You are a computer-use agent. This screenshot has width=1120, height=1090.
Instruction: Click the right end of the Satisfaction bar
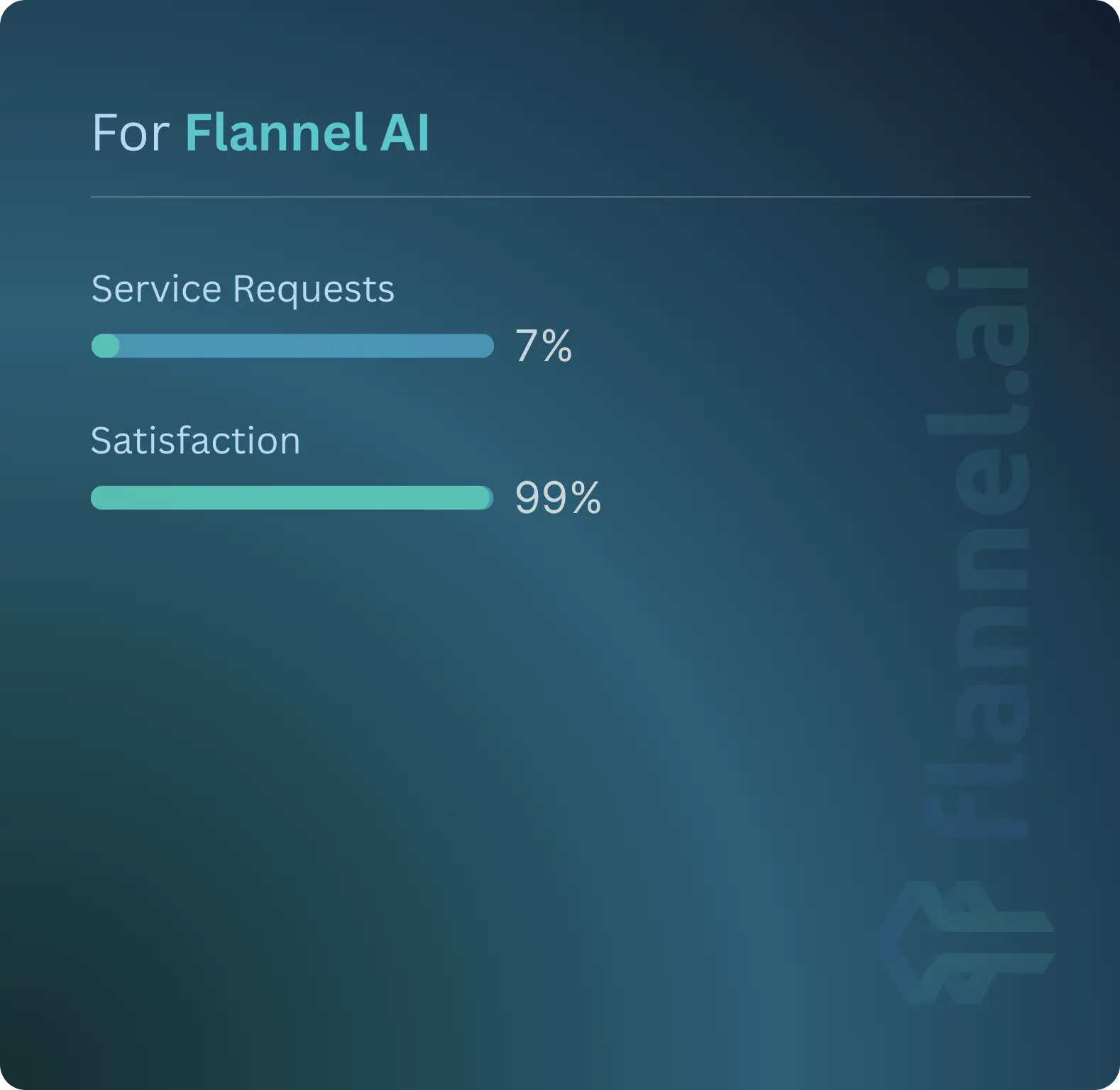pos(487,497)
